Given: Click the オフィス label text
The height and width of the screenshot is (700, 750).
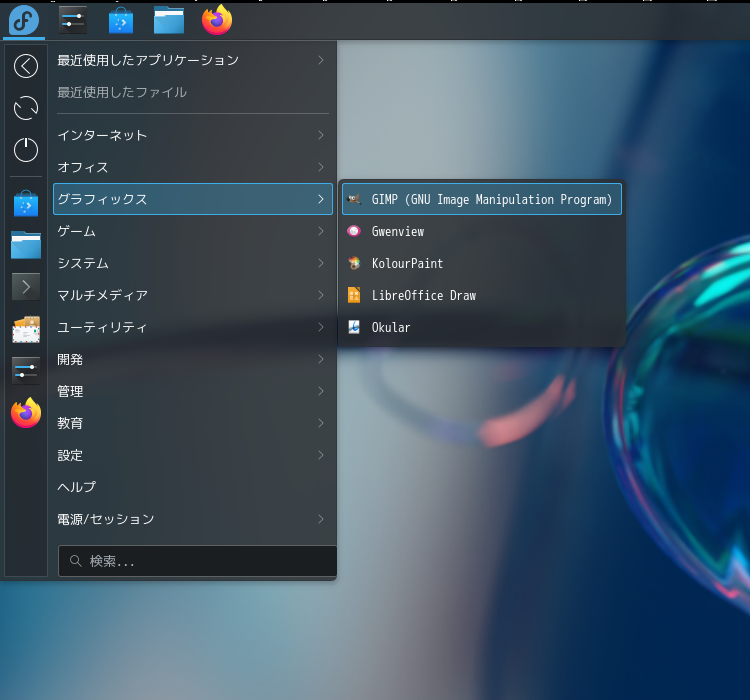Looking at the screenshot, I should tap(83, 167).
